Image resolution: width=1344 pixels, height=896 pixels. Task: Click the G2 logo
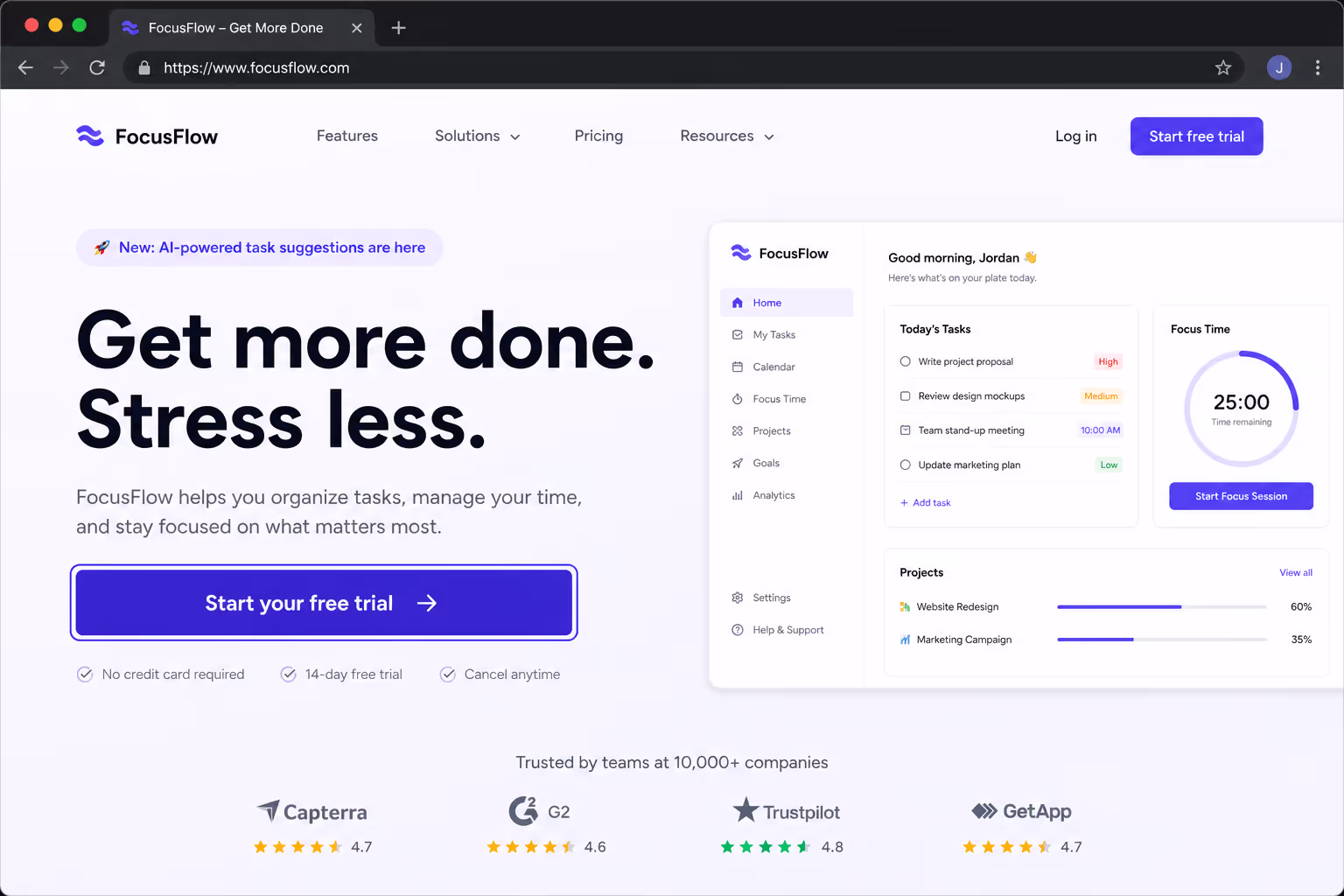[540, 811]
